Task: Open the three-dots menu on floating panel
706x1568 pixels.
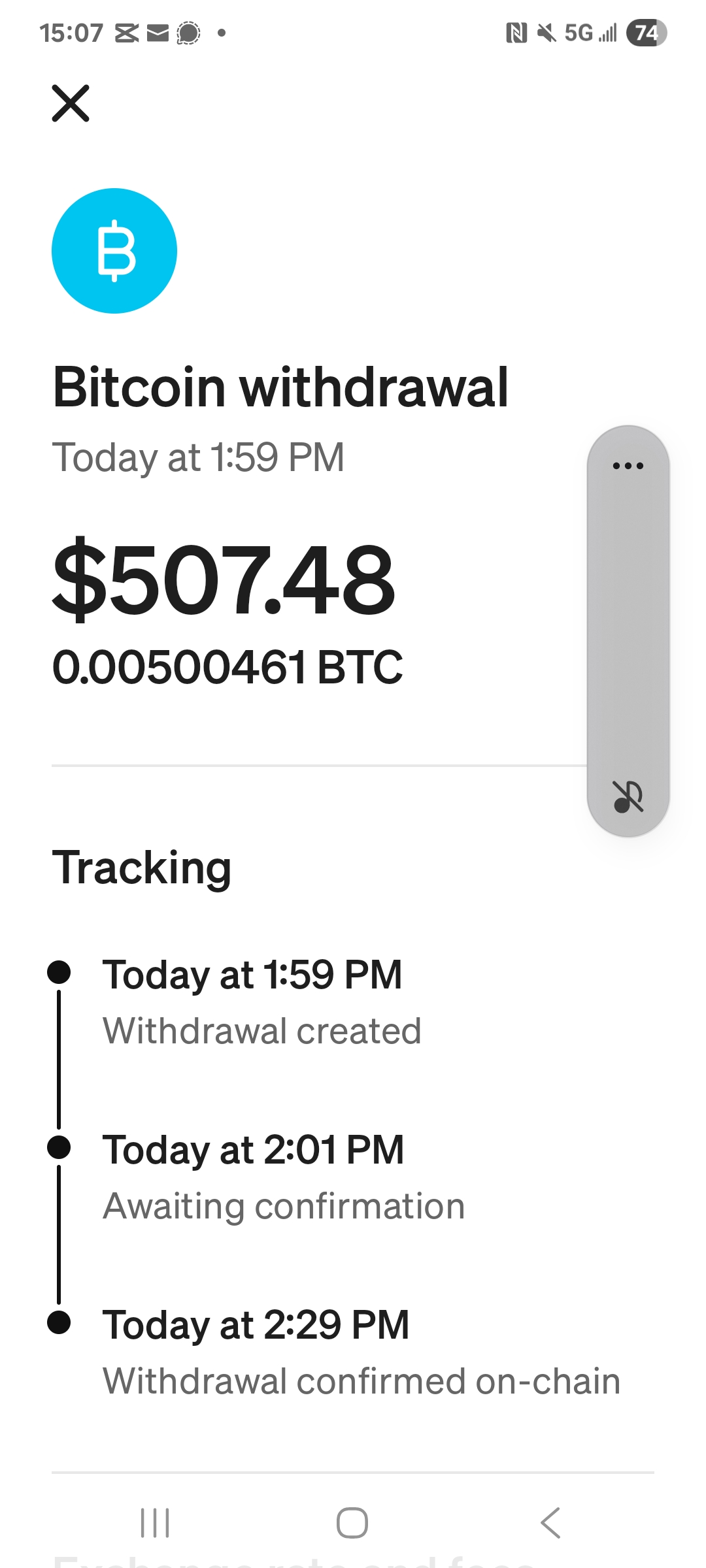Action: 628,466
